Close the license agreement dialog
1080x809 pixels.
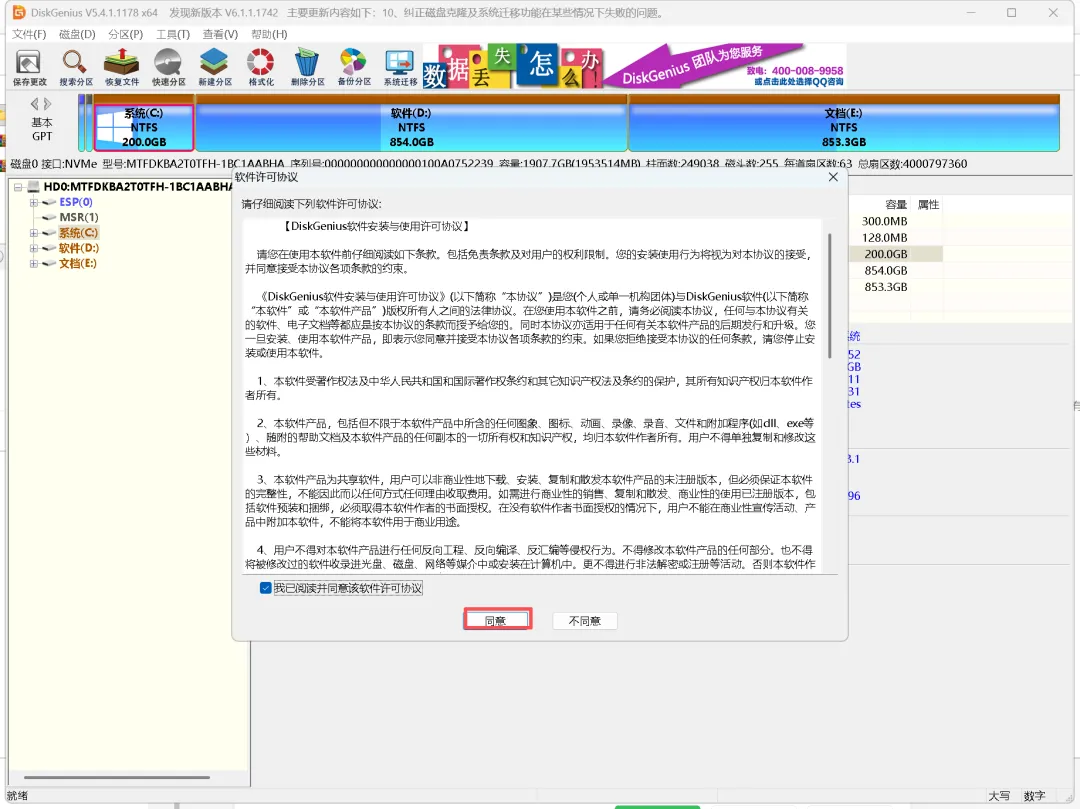click(833, 177)
